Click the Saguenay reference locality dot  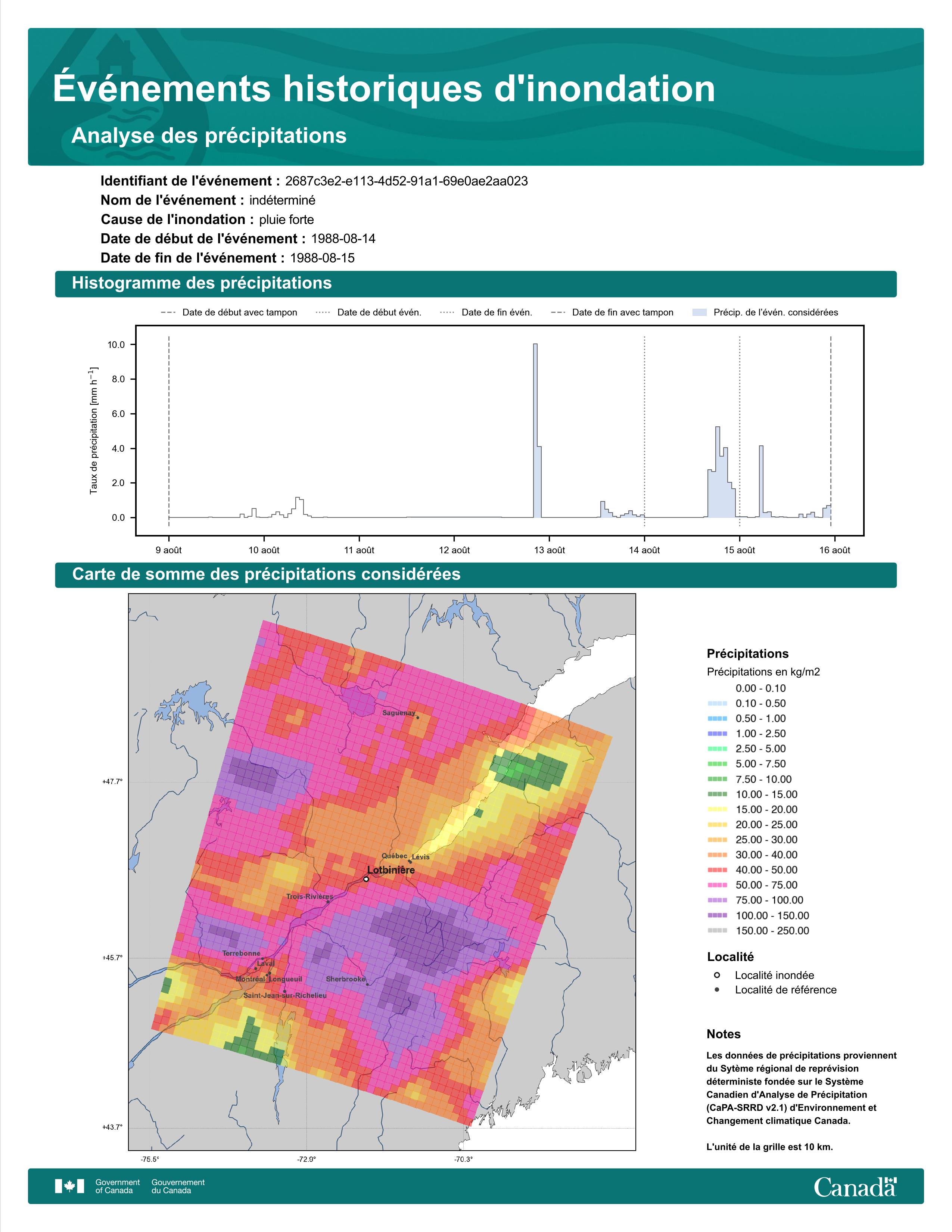coord(418,718)
